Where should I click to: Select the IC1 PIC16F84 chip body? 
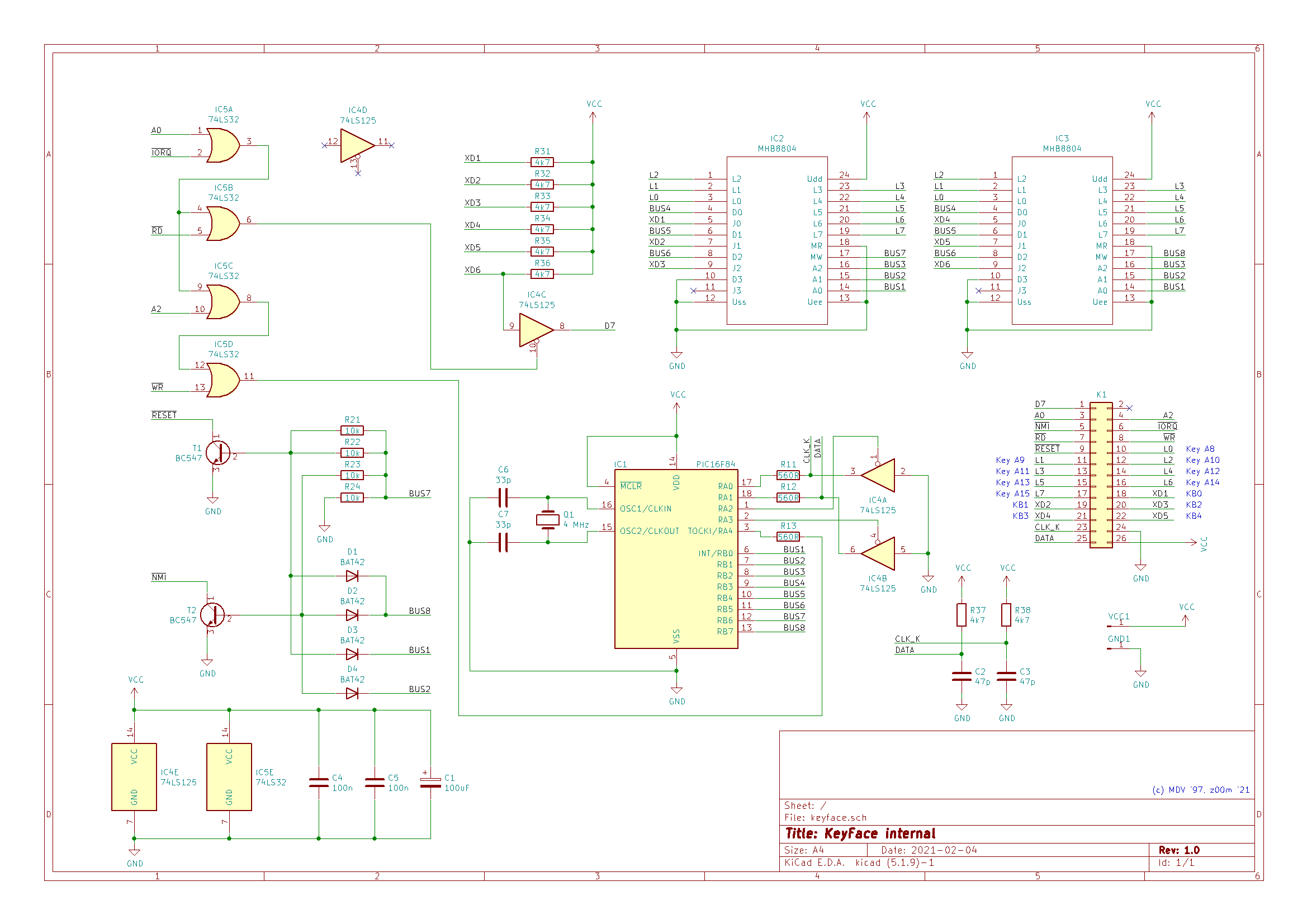coord(676,559)
